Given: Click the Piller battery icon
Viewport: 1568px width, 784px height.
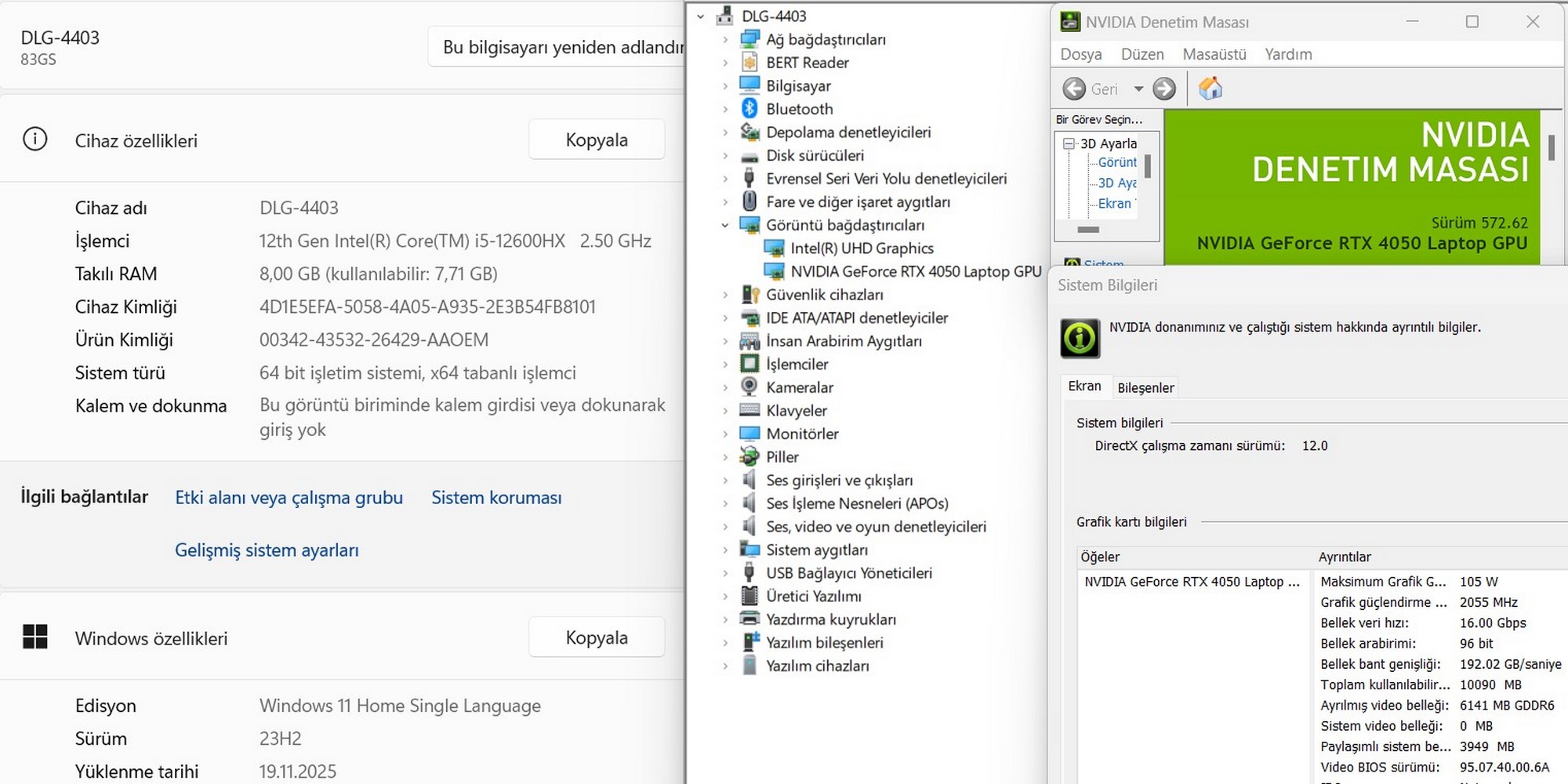Looking at the screenshot, I should click(750, 457).
